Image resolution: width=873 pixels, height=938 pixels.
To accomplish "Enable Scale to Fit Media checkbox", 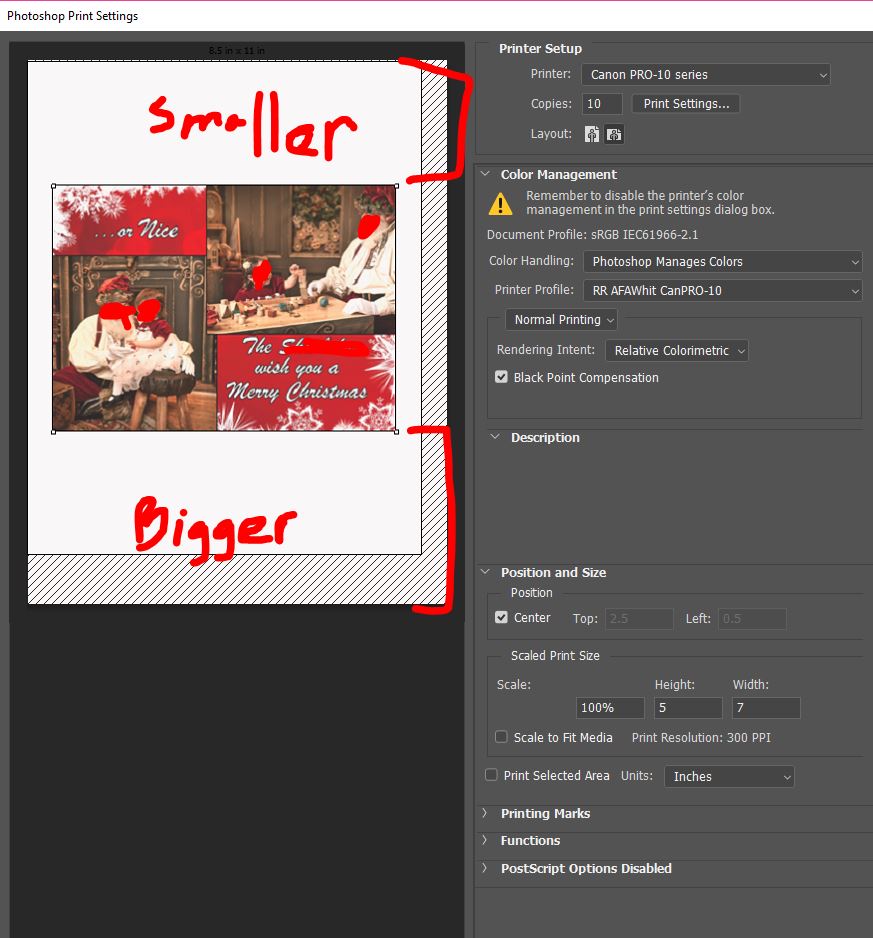I will (x=502, y=737).
